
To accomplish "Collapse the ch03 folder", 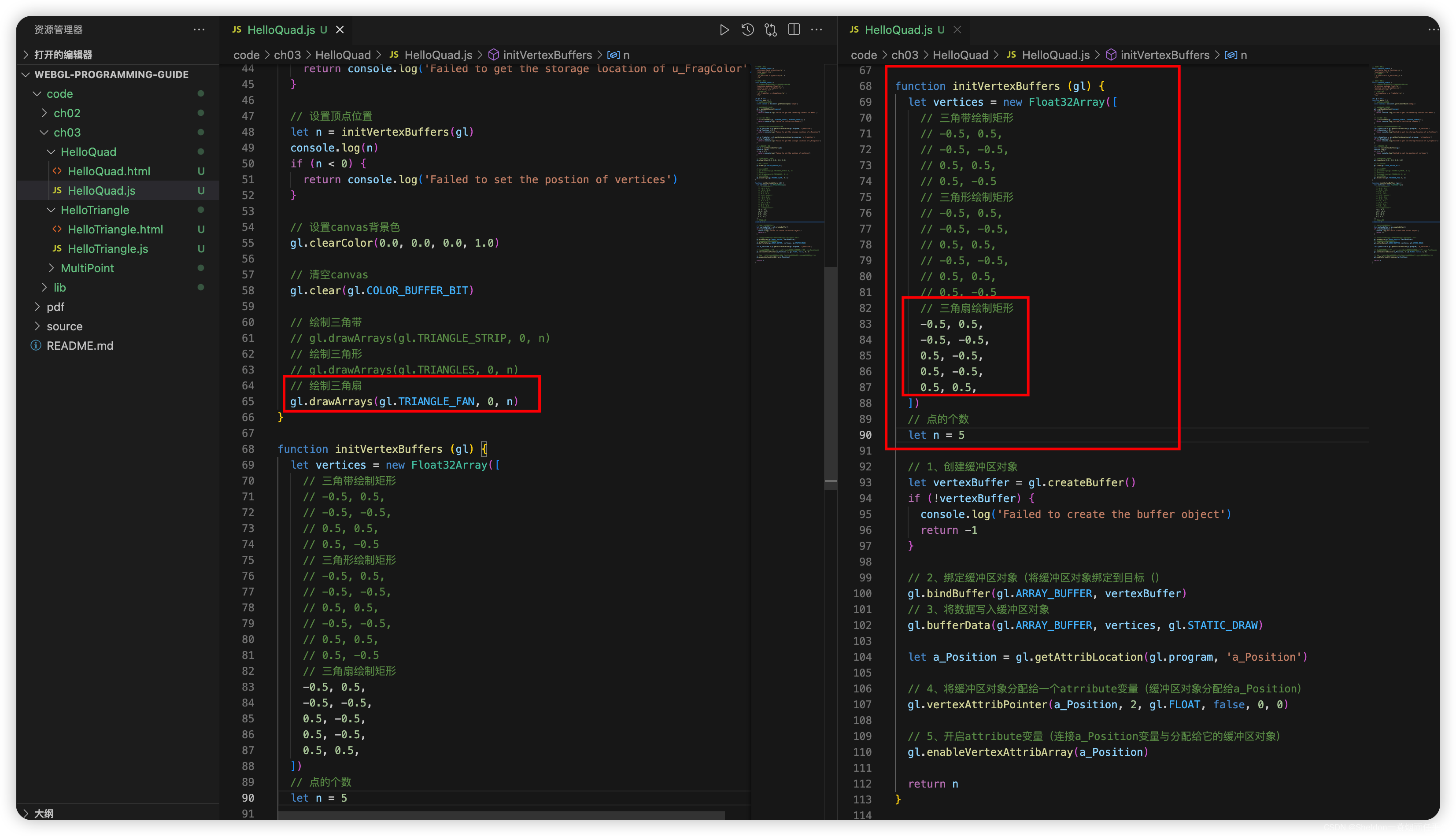I will 67,133.
